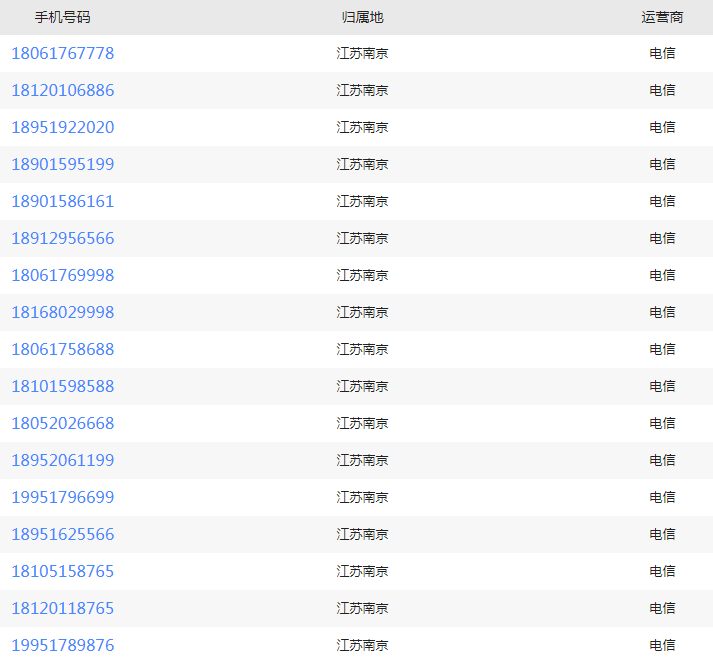This screenshot has height=660, width=713.
Task: Select 电信 in the 18061769998 row
Action: tap(662, 276)
